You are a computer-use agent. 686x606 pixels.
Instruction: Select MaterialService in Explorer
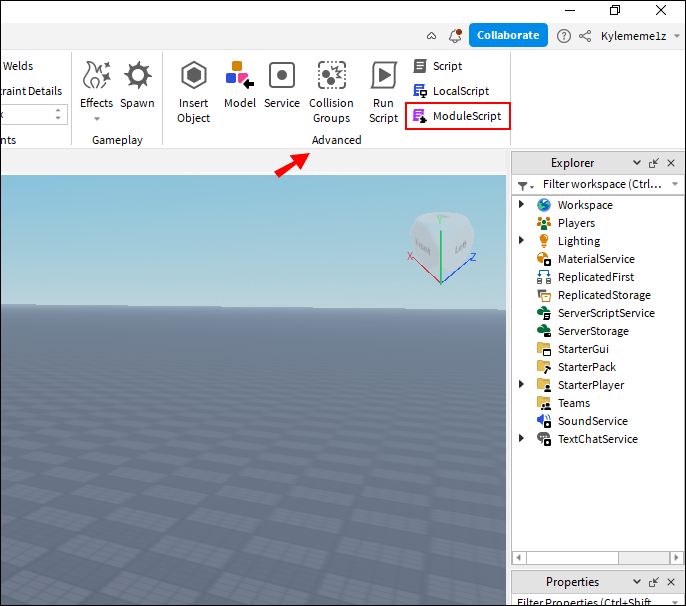tap(596, 259)
